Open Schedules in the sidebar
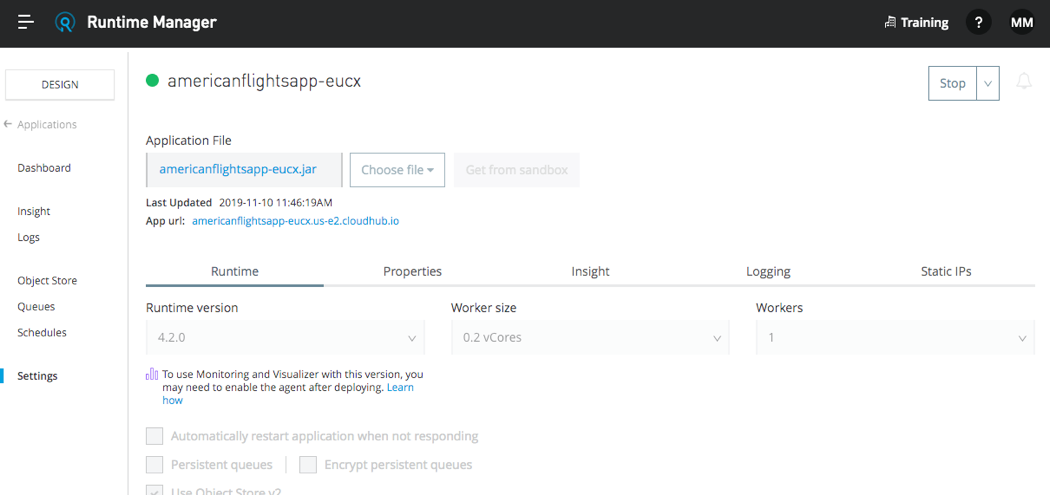 [42, 332]
